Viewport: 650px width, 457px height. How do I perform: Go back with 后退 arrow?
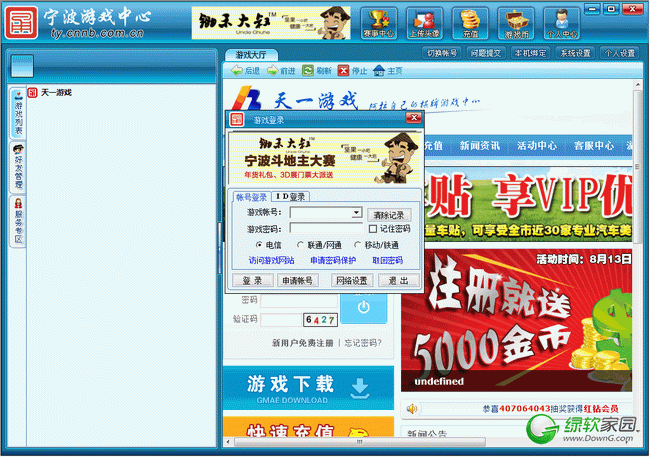(245, 71)
